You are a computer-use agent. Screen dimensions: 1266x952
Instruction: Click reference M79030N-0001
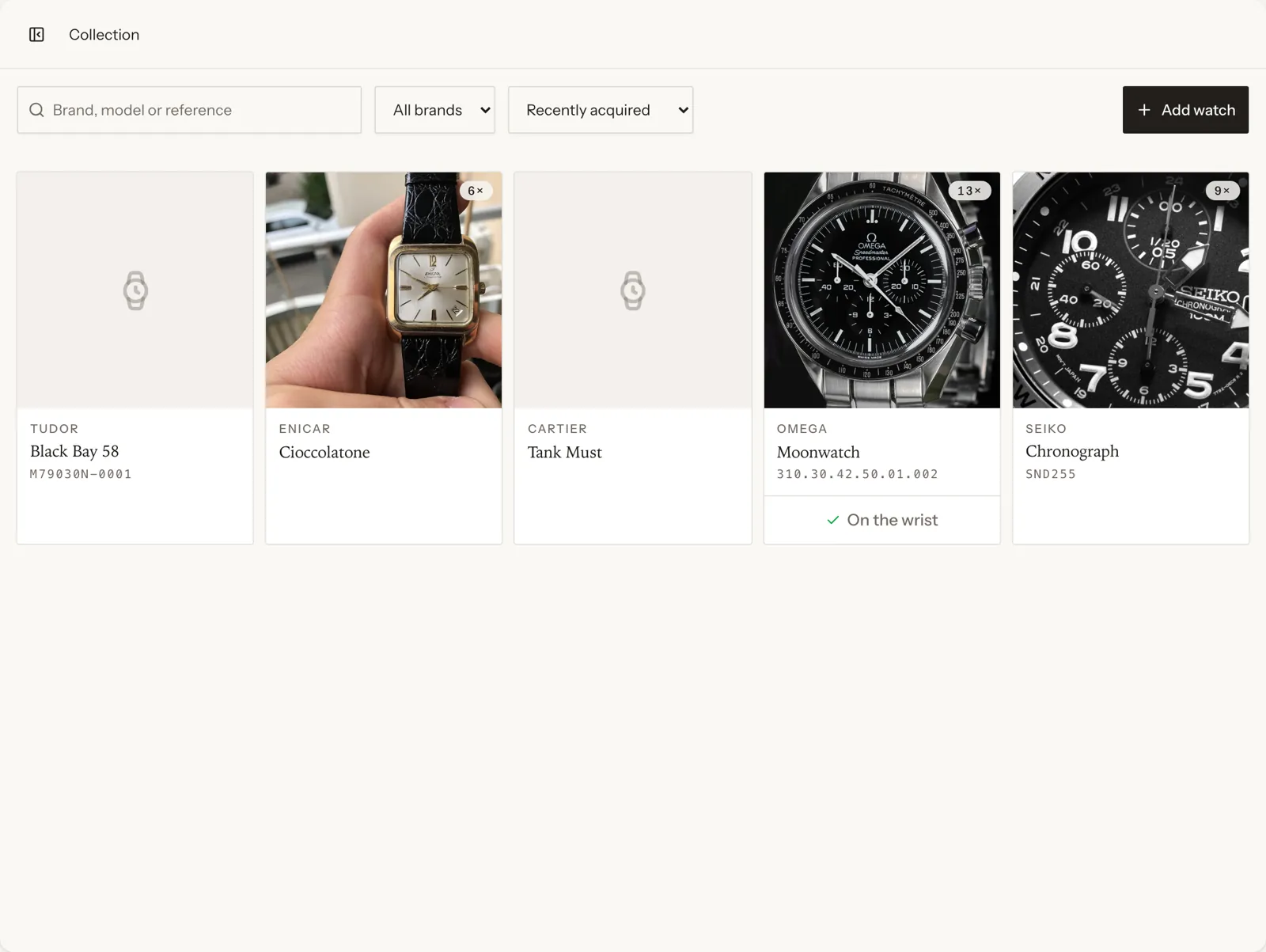(x=81, y=474)
